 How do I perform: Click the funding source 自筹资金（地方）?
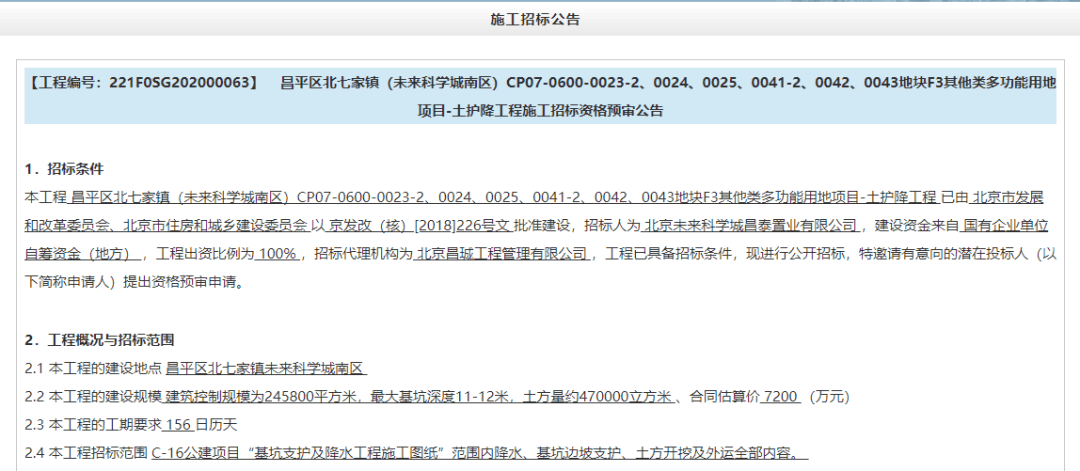pos(78,253)
